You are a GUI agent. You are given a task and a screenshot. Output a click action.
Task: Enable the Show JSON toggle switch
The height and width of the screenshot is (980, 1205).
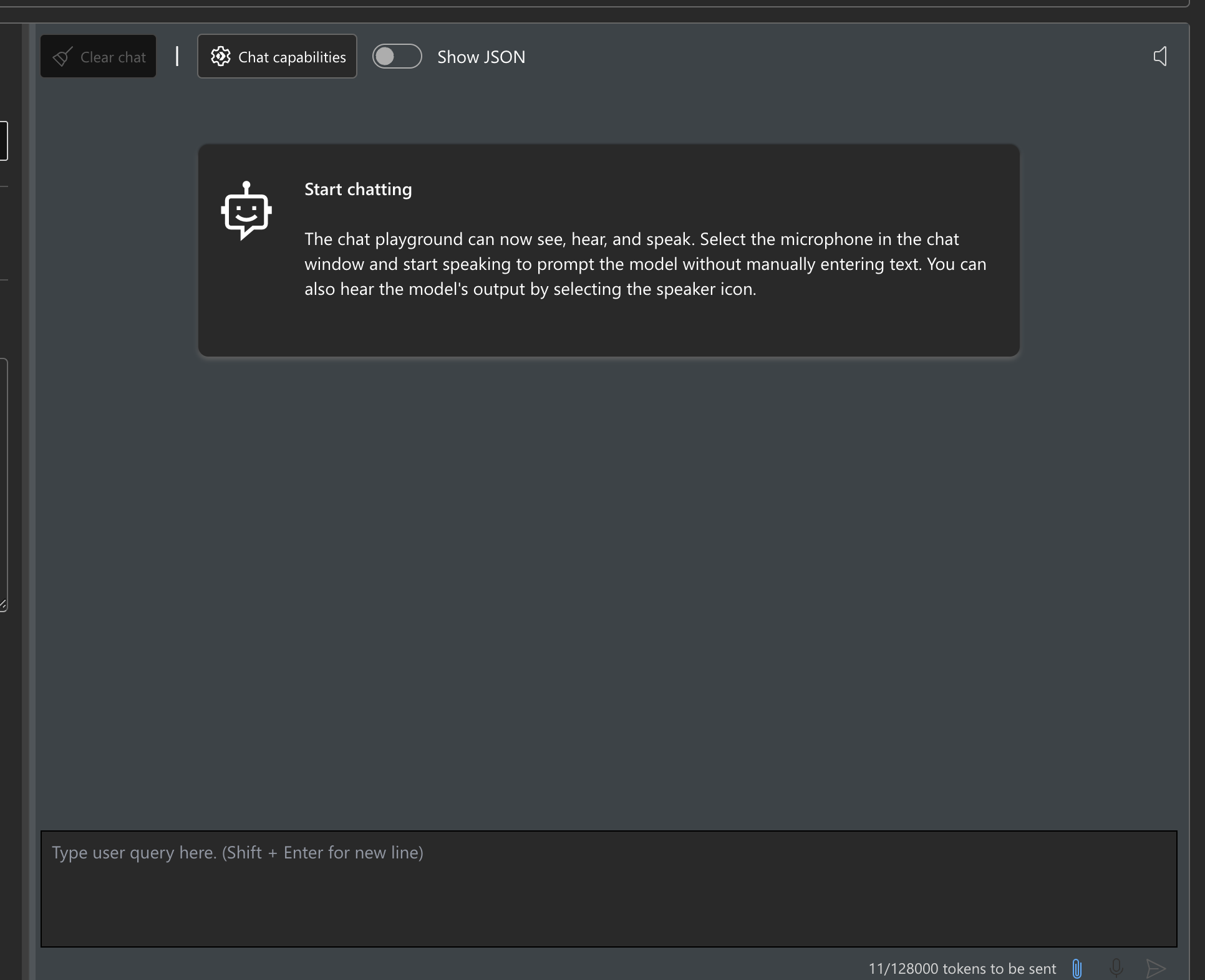tap(397, 57)
